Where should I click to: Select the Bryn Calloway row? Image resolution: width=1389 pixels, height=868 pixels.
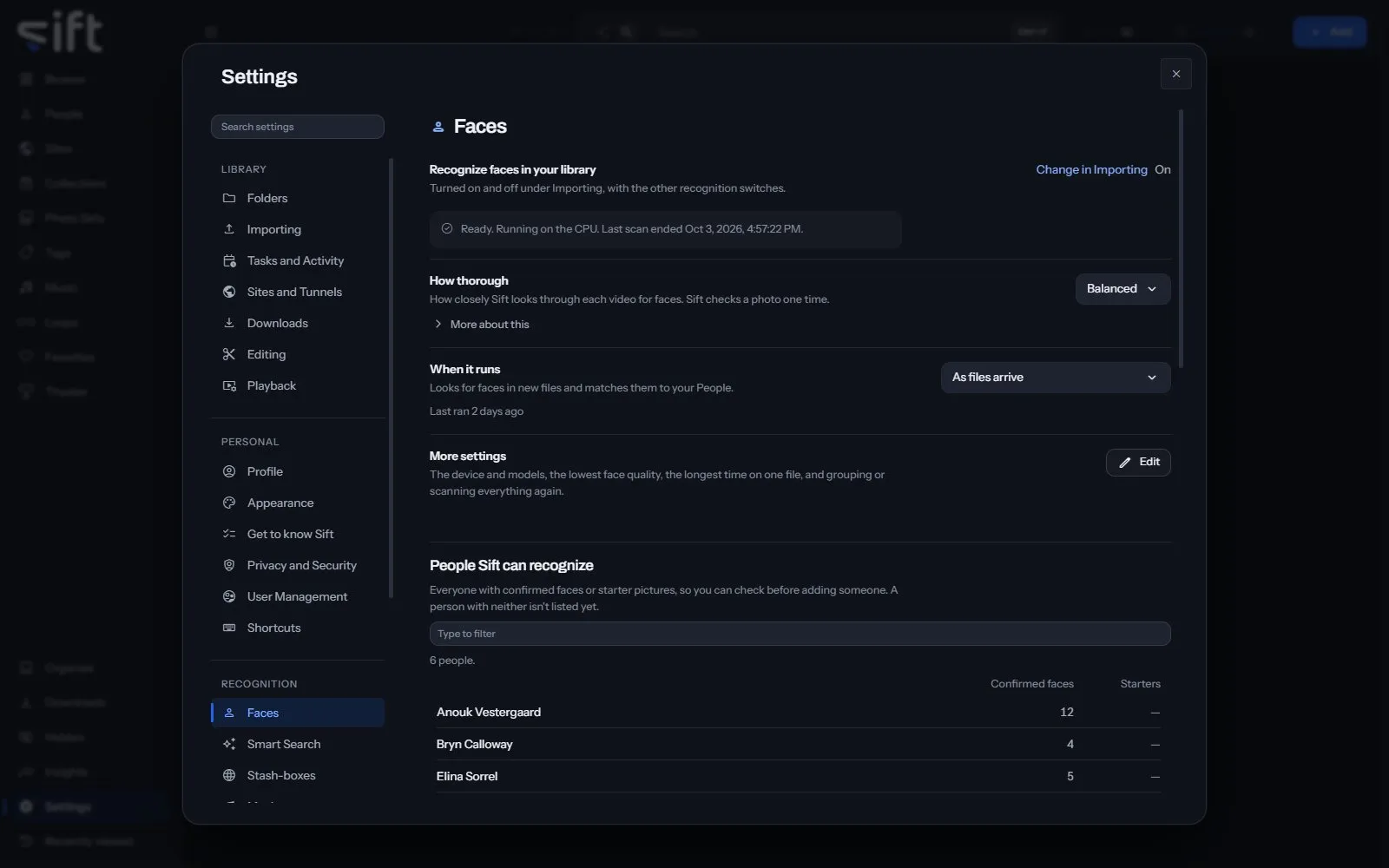[798, 745]
